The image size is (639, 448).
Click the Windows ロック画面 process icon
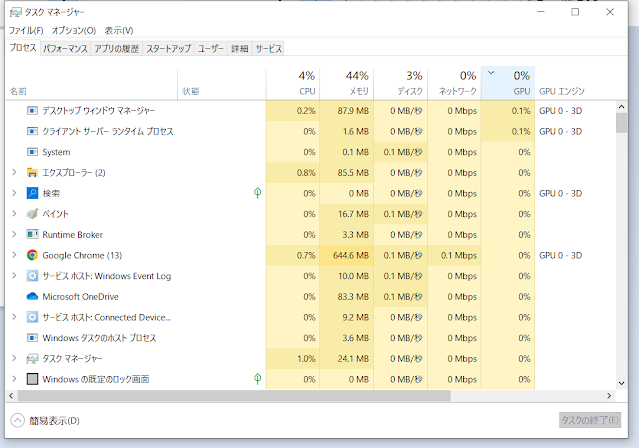pyautogui.click(x=32, y=379)
